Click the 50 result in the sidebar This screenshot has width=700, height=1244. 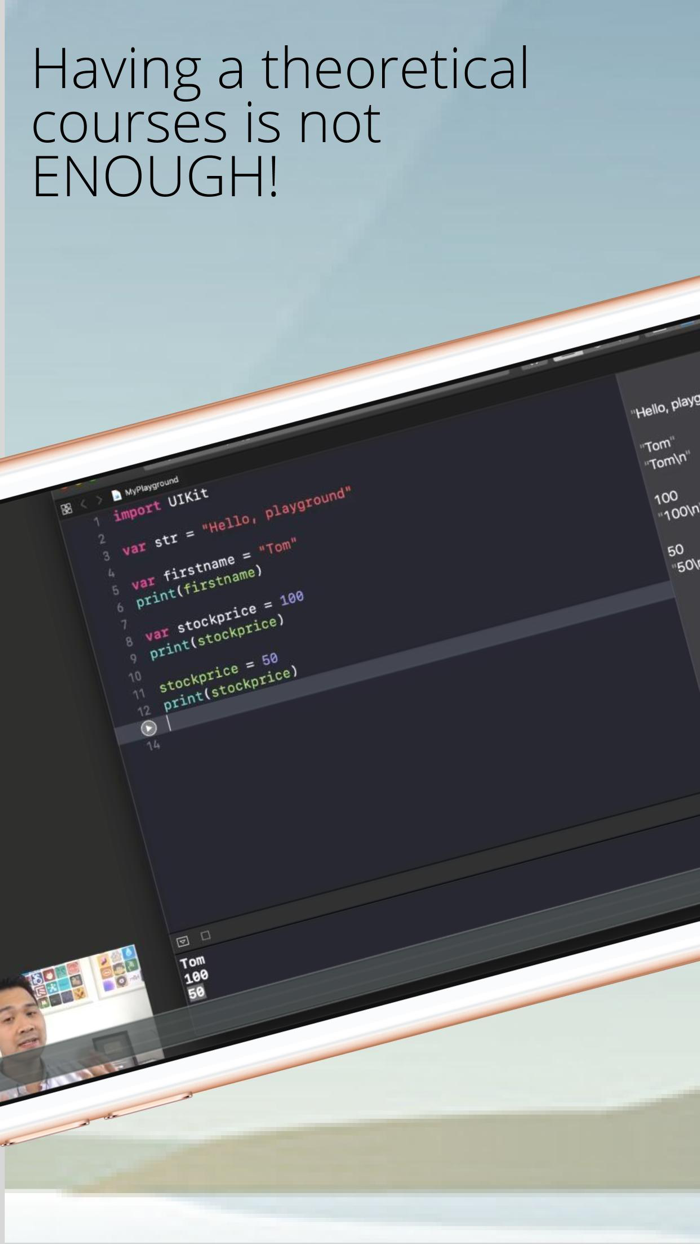point(676,550)
